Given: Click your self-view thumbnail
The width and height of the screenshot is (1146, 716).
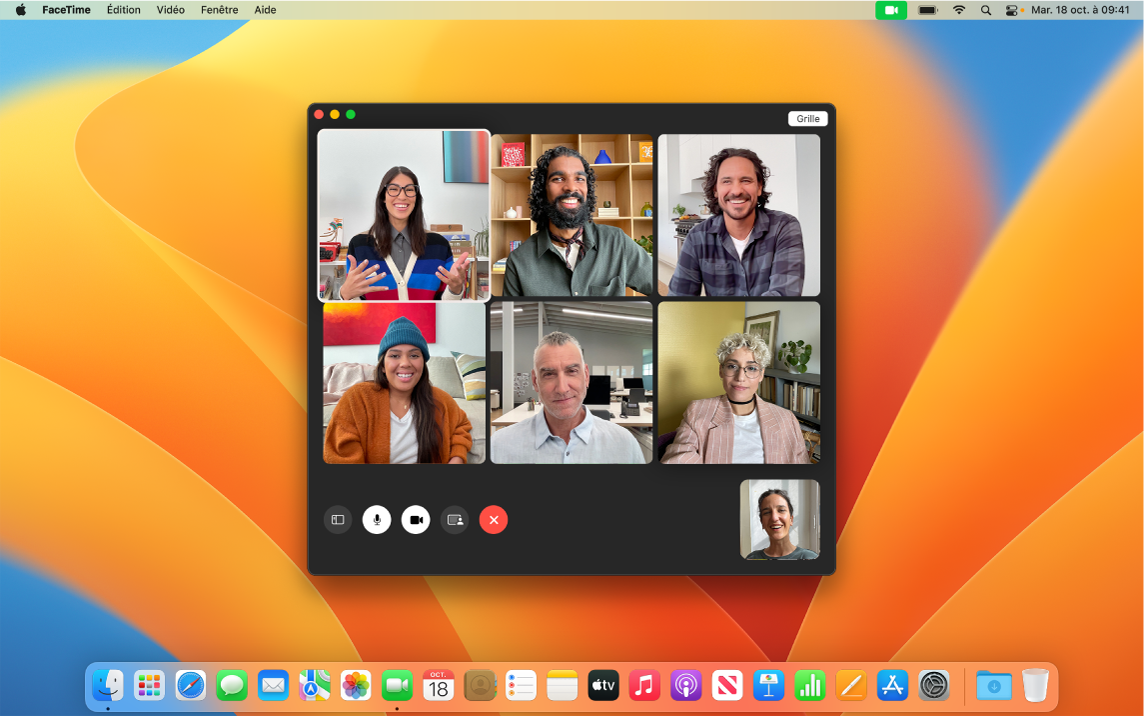Looking at the screenshot, I should [x=779, y=518].
